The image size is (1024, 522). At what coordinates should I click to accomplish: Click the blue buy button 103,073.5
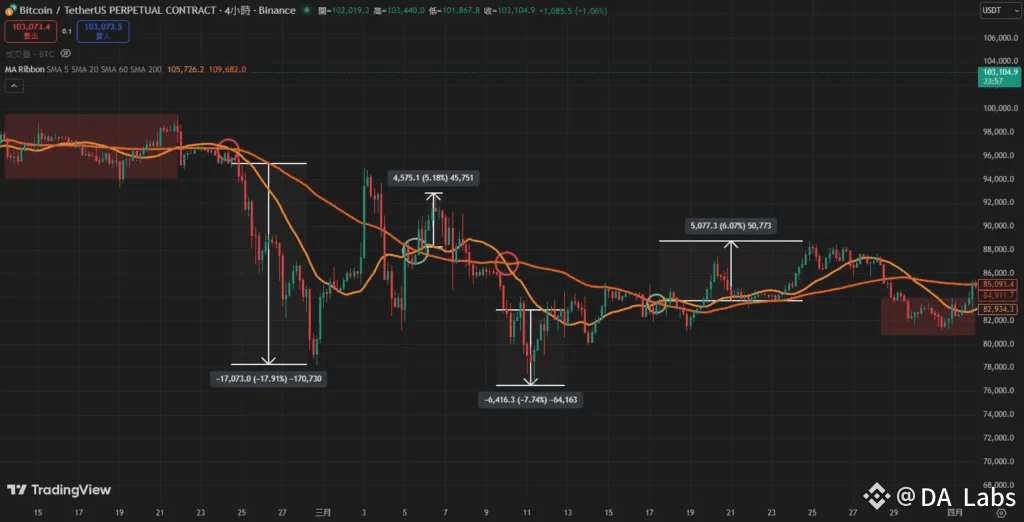coord(103,31)
